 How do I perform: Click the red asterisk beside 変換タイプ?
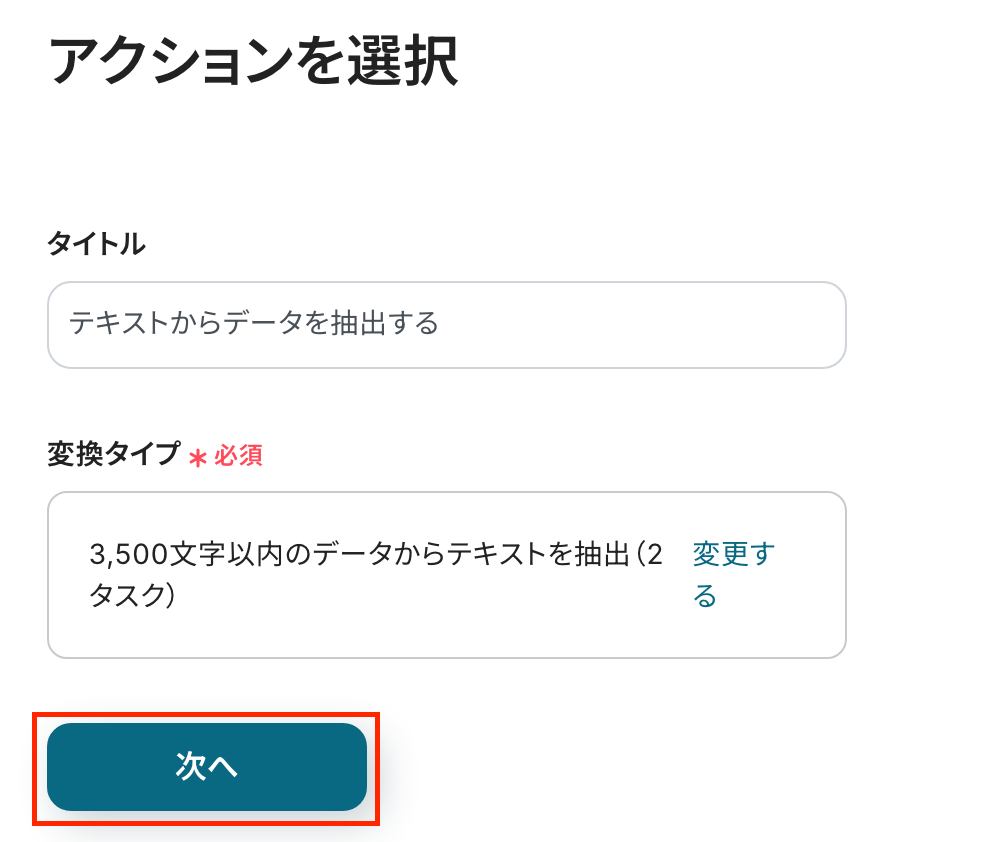(x=197, y=458)
